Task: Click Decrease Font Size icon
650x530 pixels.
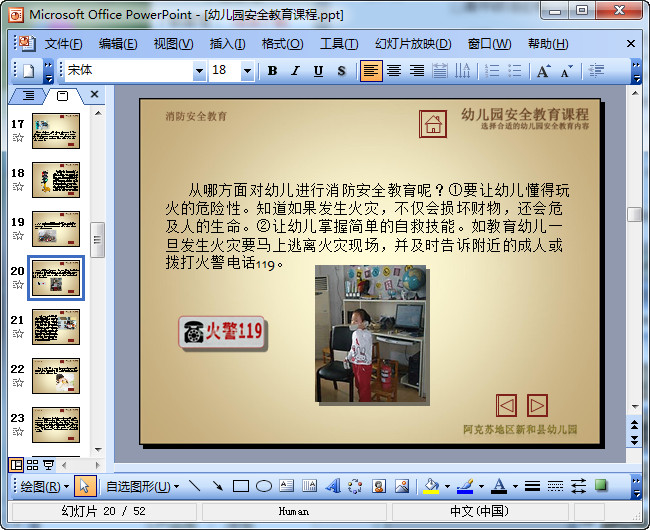Action: click(566, 71)
